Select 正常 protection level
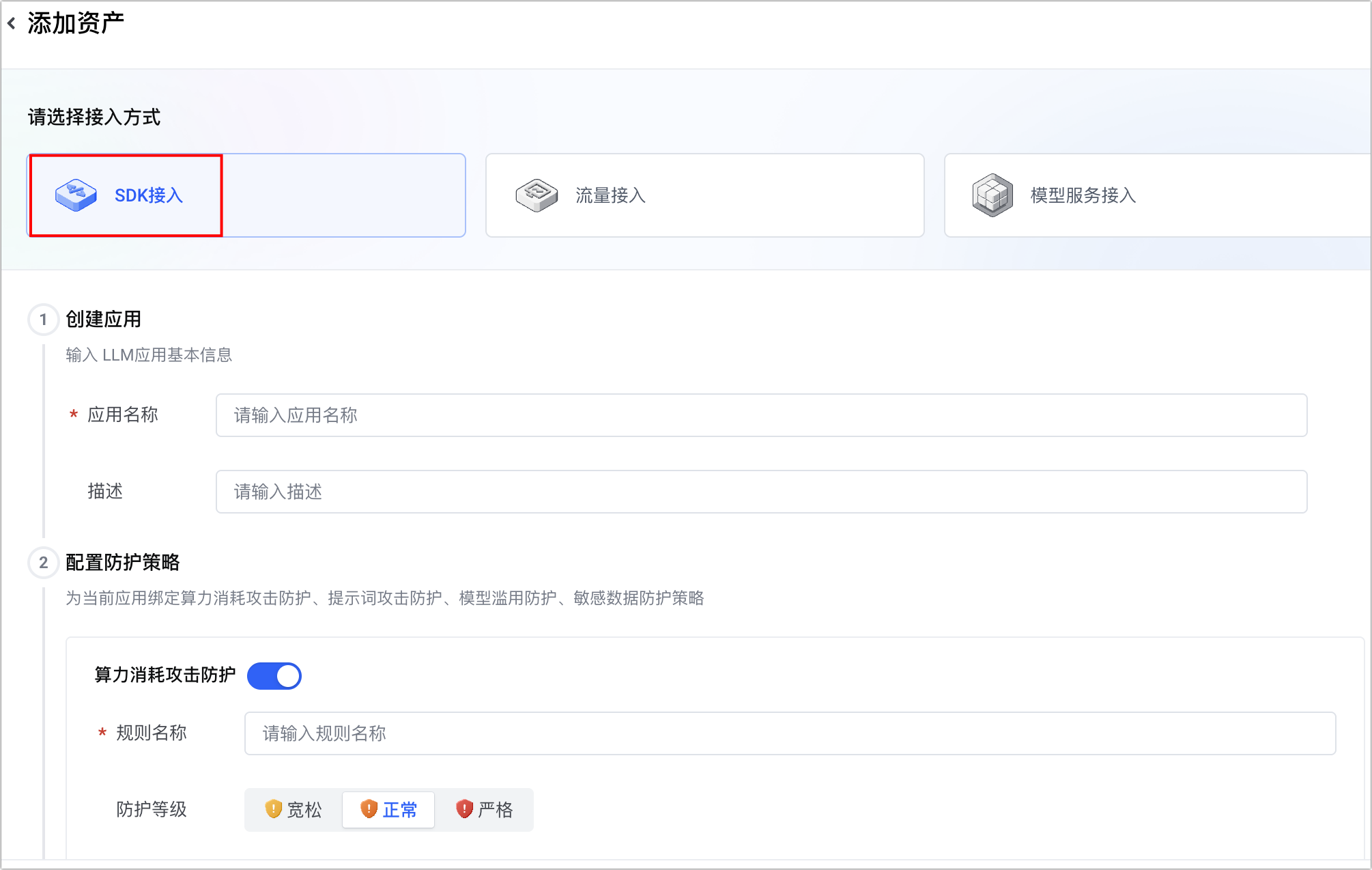This screenshot has width=1372, height=870. coord(389,810)
